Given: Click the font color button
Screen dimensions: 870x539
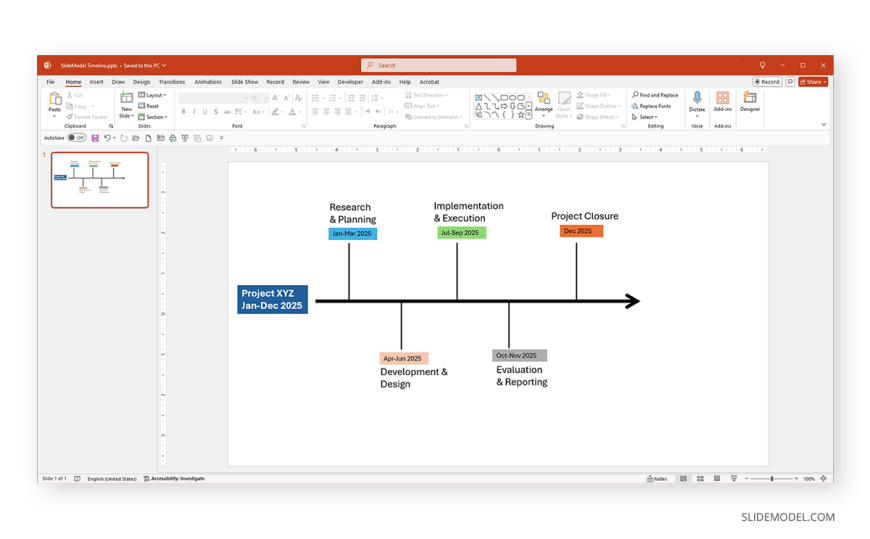Looking at the screenshot, I should click(292, 112).
